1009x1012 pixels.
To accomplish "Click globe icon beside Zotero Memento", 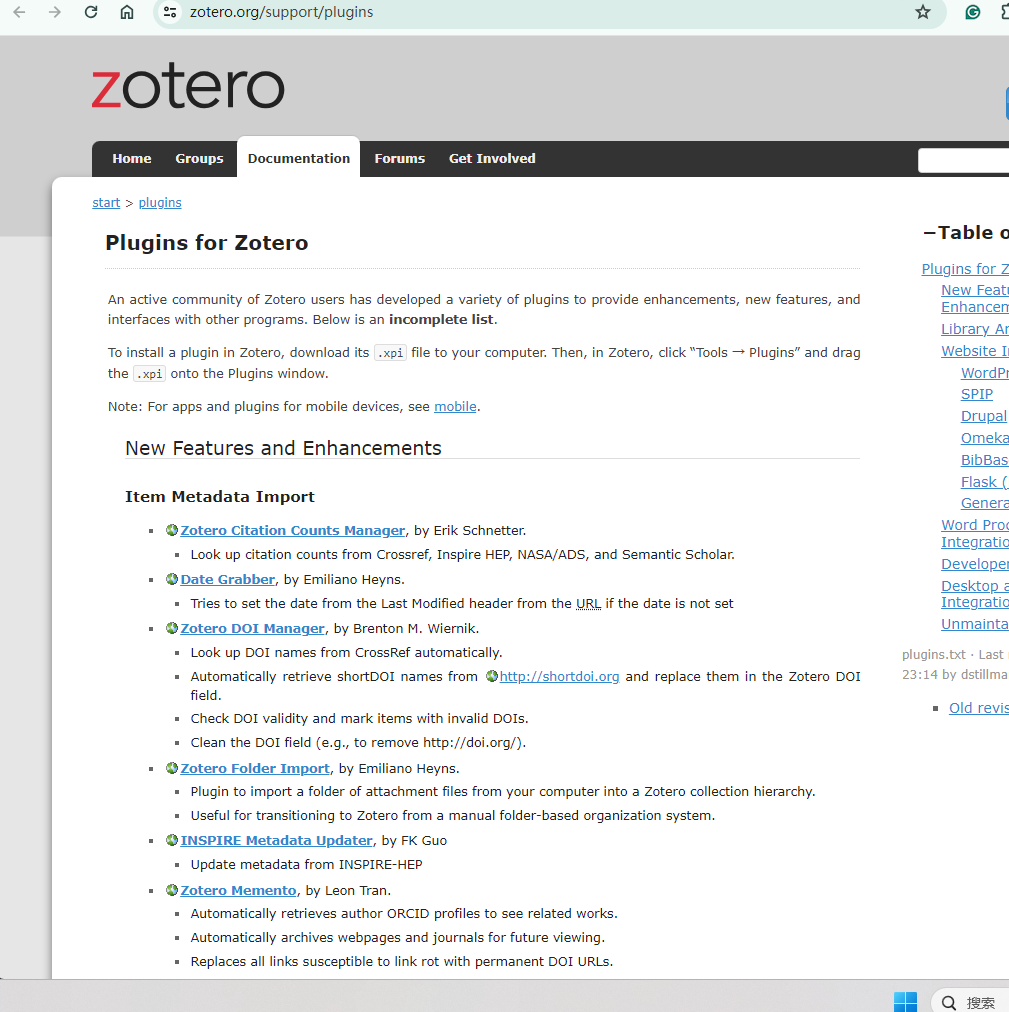I will (x=172, y=890).
